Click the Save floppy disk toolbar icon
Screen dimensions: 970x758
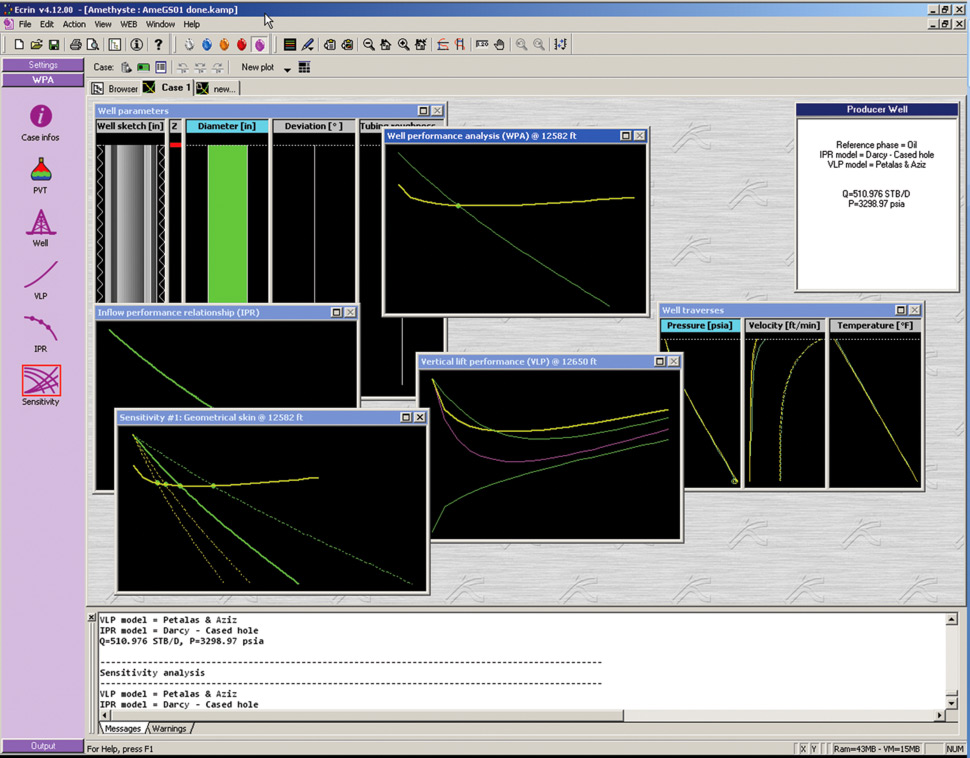[54, 45]
